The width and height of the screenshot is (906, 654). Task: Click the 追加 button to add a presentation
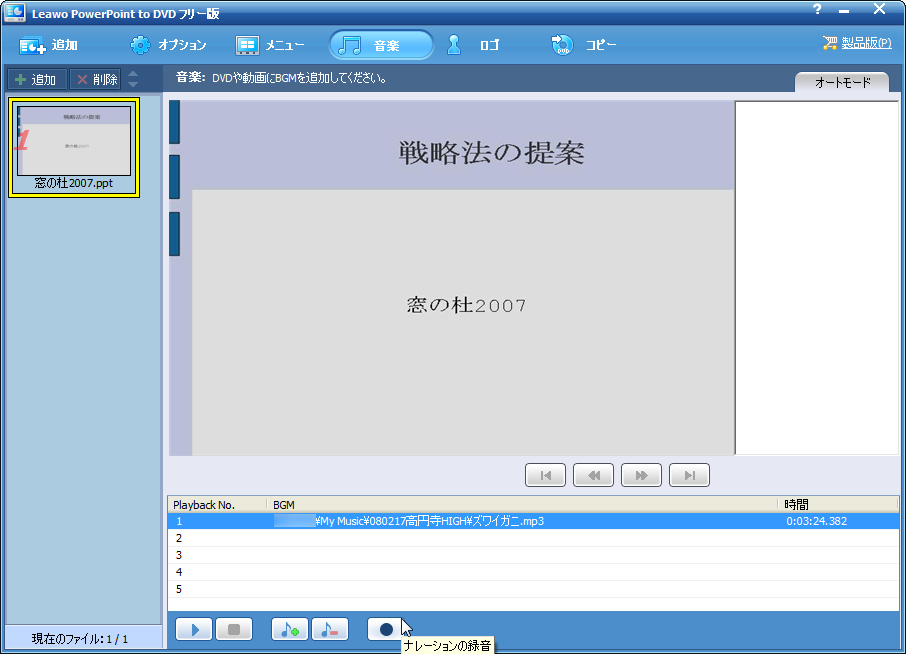[36, 78]
